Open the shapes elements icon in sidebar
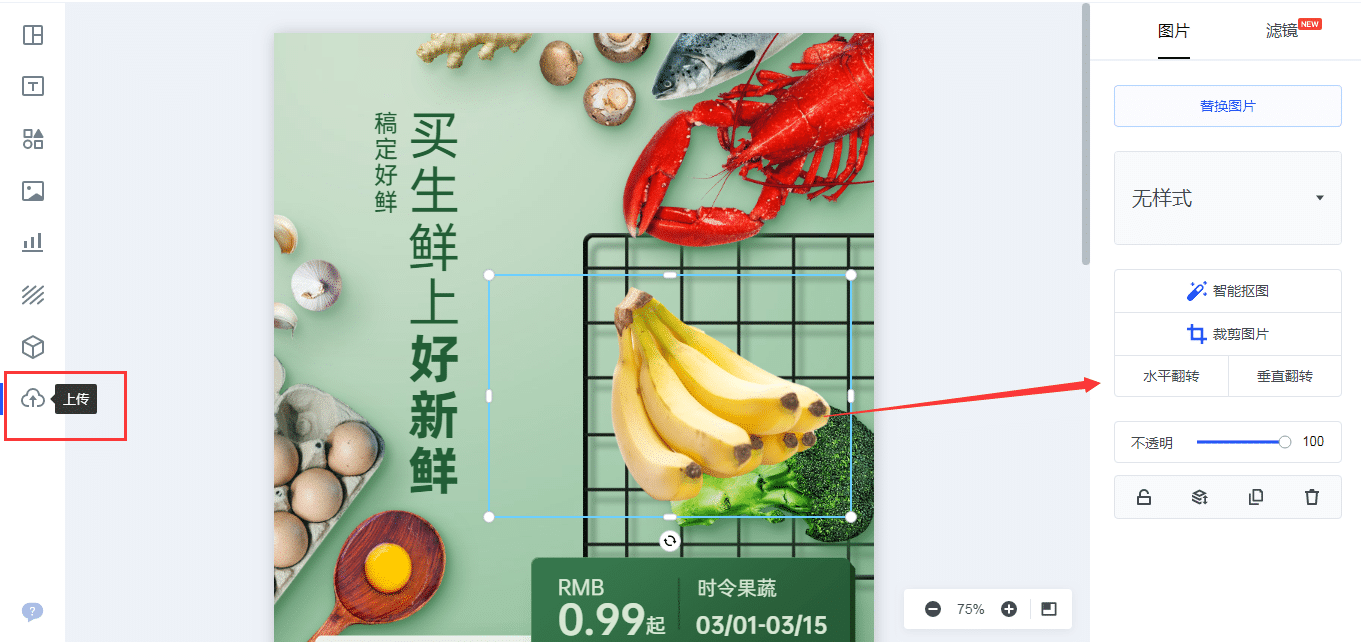The height and width of the screenshot is (642, 1361). coord(33,139)
